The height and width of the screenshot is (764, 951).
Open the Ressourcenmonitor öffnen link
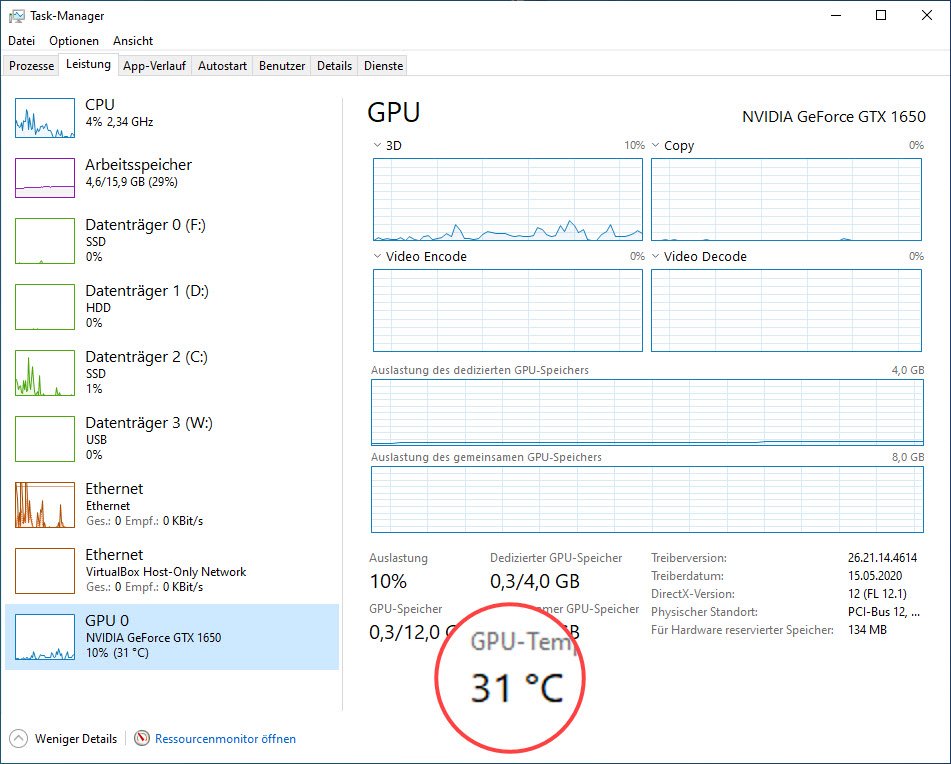pyautogui.click(x=225, y=739)
